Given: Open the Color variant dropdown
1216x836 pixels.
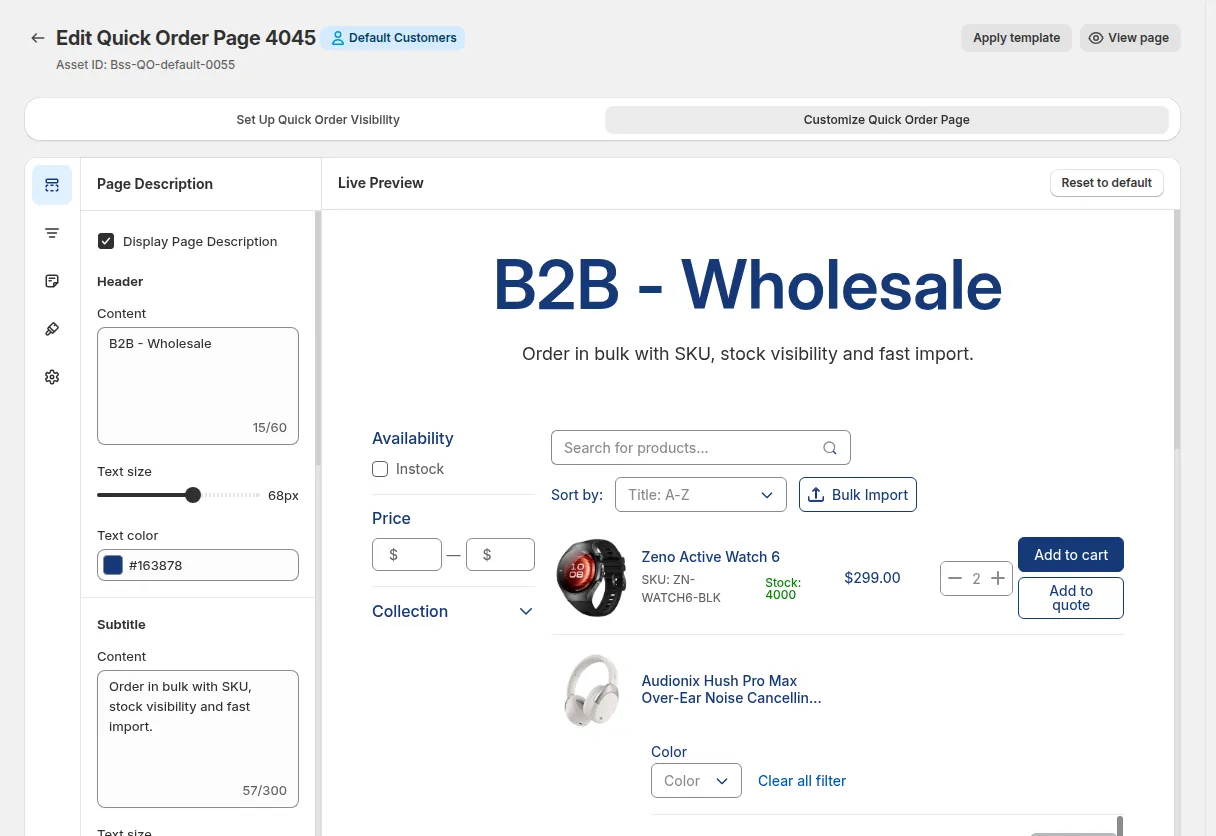Looking at the screenshot, I should (696, 781).
